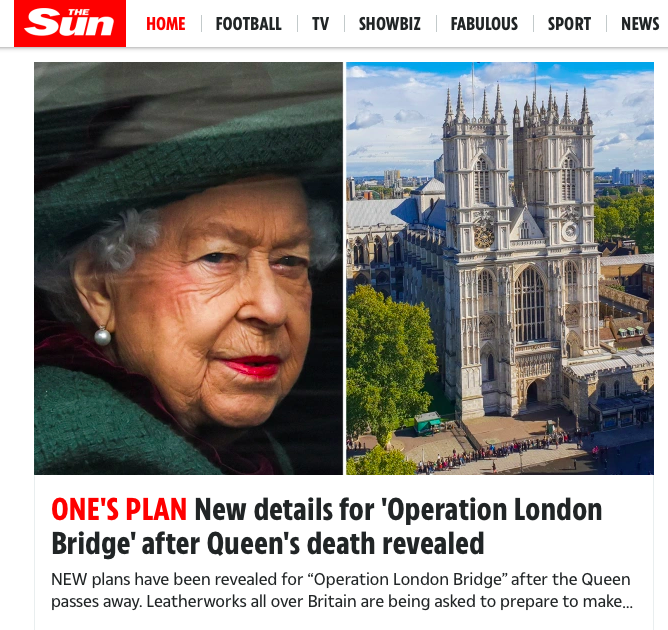
Task: Open the 'Operation London Bridge' headline
Action: (327, 526)
